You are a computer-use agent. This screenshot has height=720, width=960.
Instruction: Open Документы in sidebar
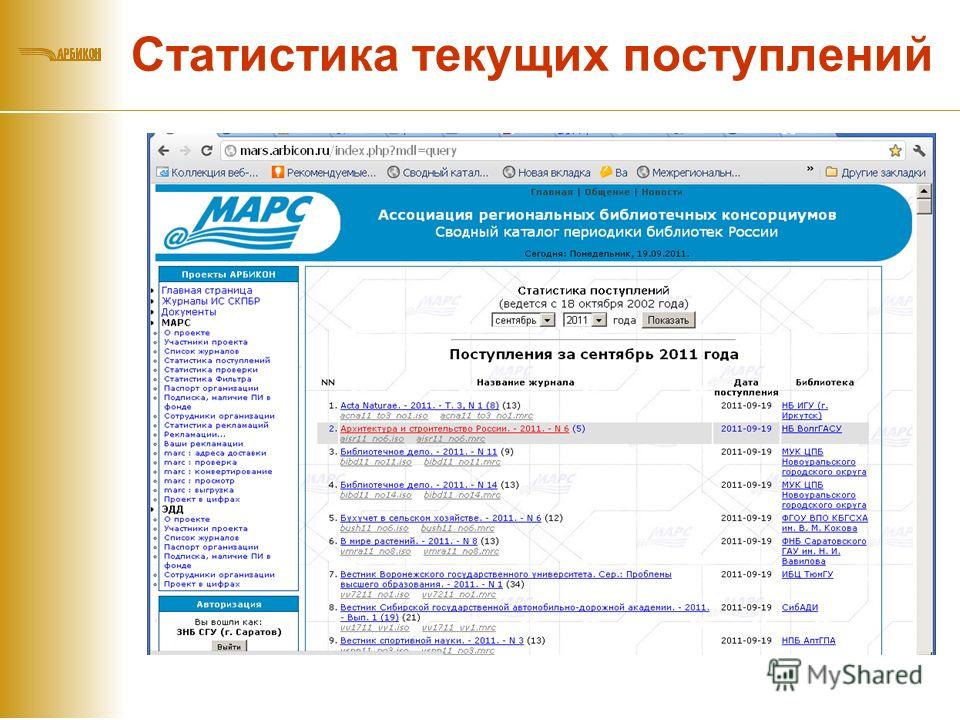coord(189,312)
